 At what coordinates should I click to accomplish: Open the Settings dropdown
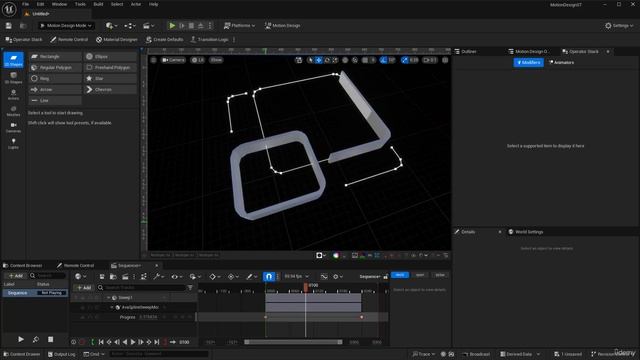619,26
